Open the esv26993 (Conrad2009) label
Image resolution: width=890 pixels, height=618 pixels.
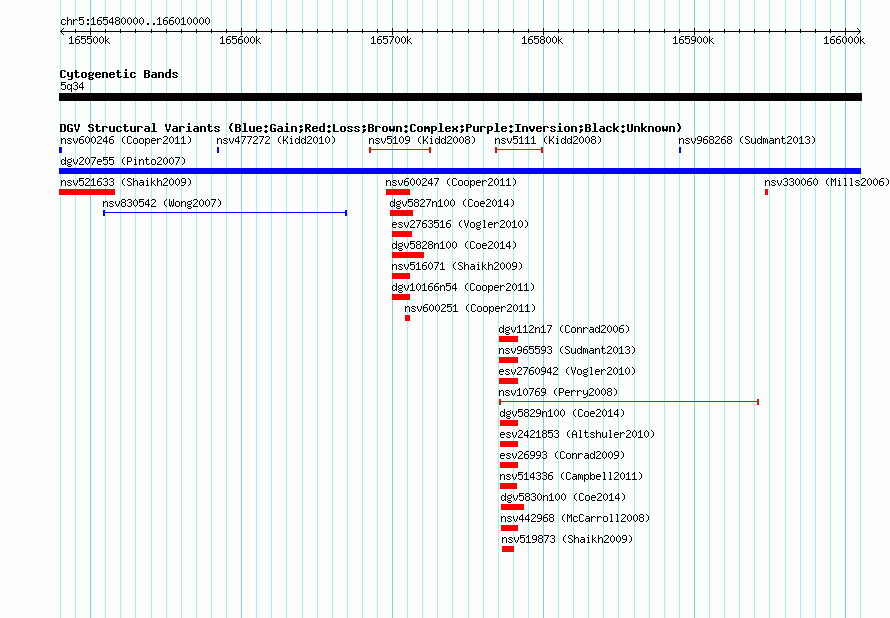562,455
